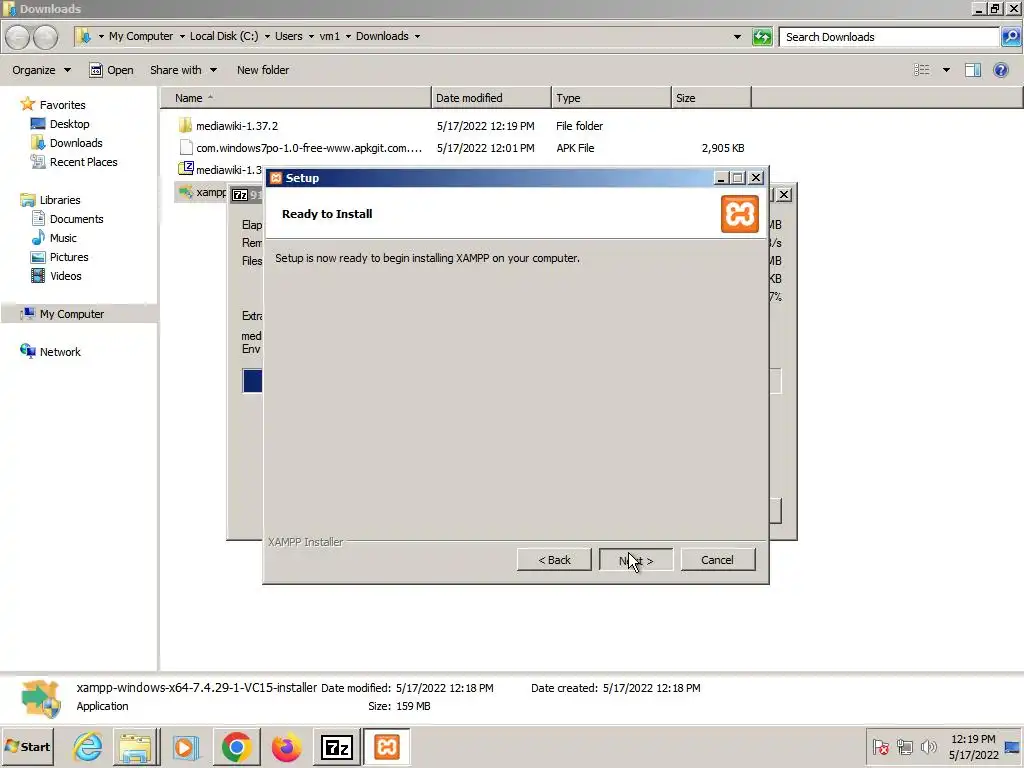Close the 7-Zip extraction window behind Setup

(784, 195)
